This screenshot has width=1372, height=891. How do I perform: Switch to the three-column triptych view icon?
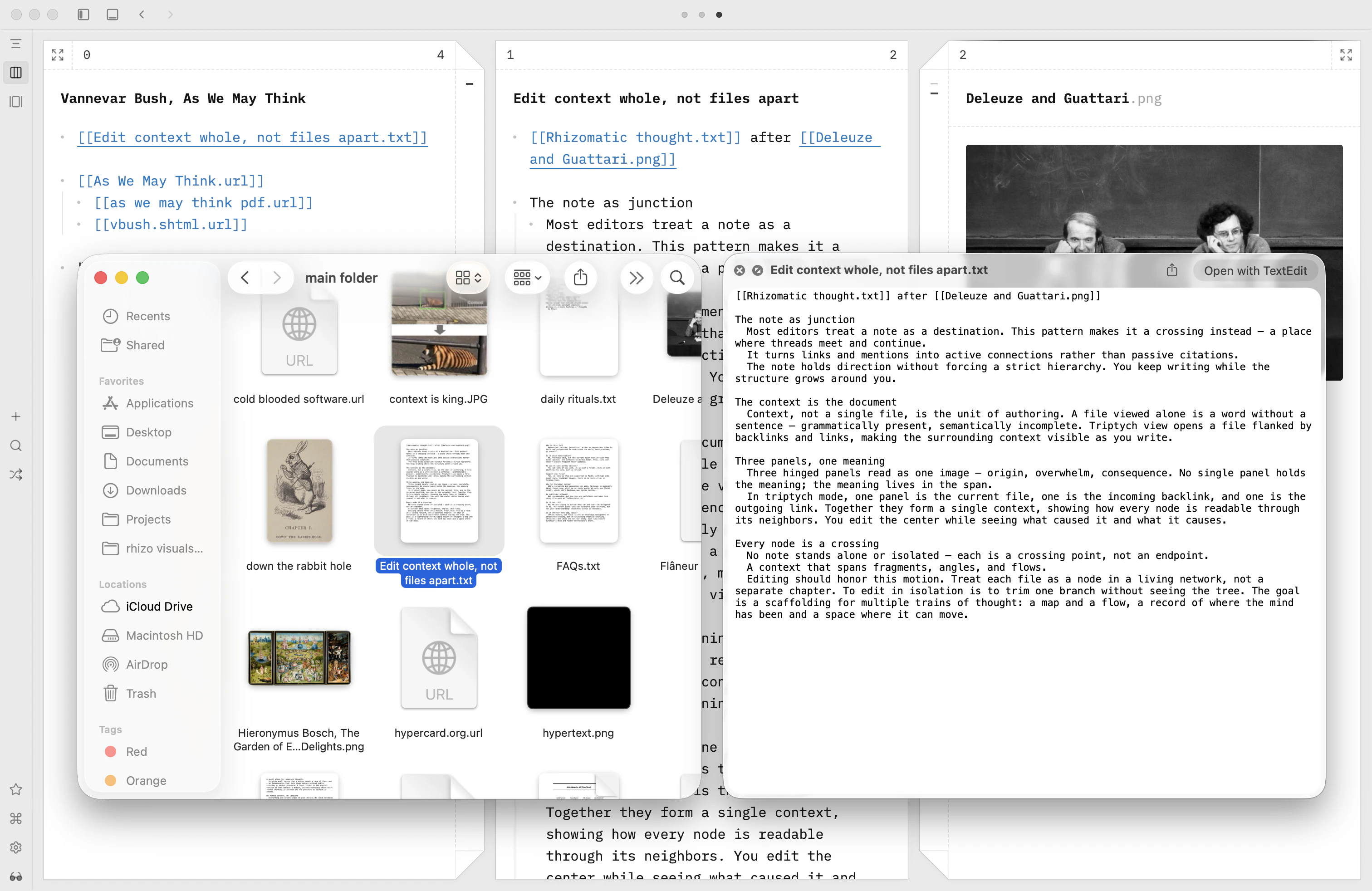tap(16, 73)
